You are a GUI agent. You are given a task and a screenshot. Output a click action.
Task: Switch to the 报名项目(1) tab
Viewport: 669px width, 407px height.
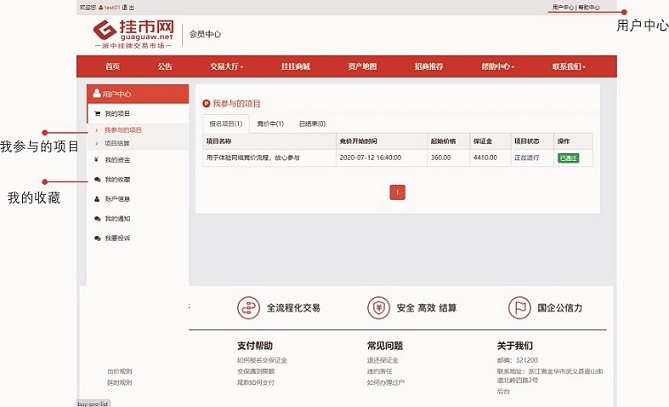point(226,124)
